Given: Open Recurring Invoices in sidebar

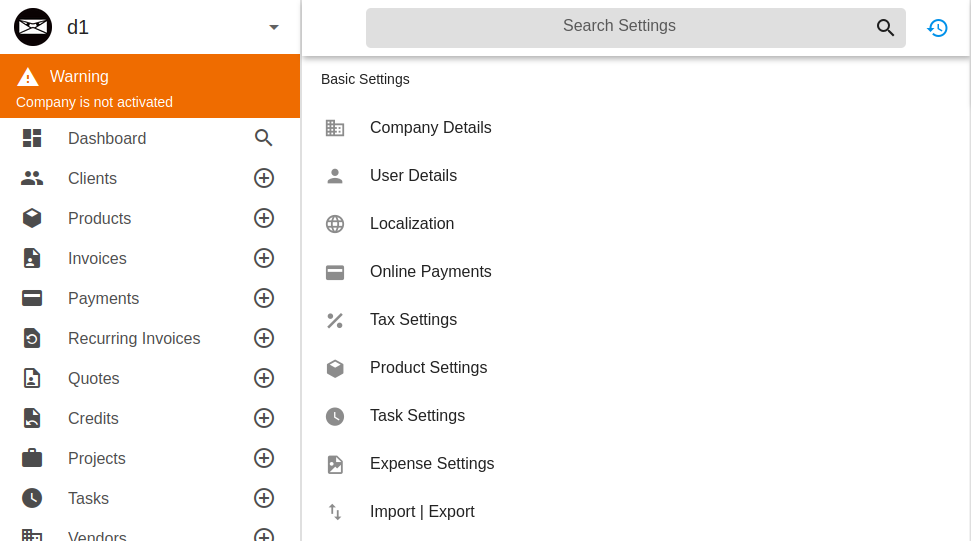Looking at the screenshot, I should (x=134, y=338).
